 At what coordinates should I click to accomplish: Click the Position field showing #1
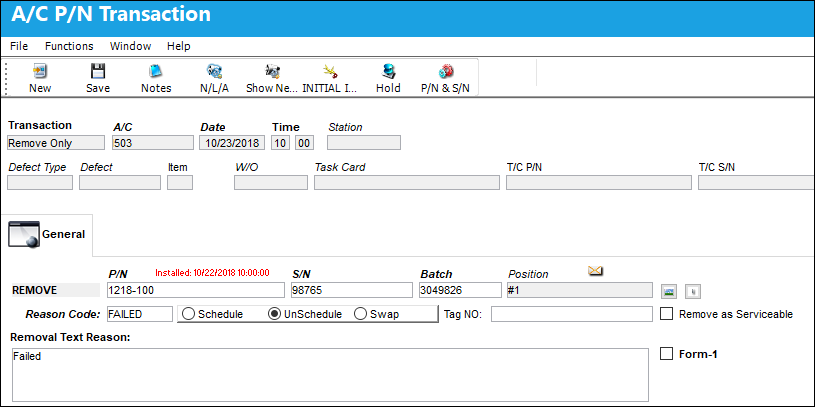pyautogui.click(x=580, y=290)
